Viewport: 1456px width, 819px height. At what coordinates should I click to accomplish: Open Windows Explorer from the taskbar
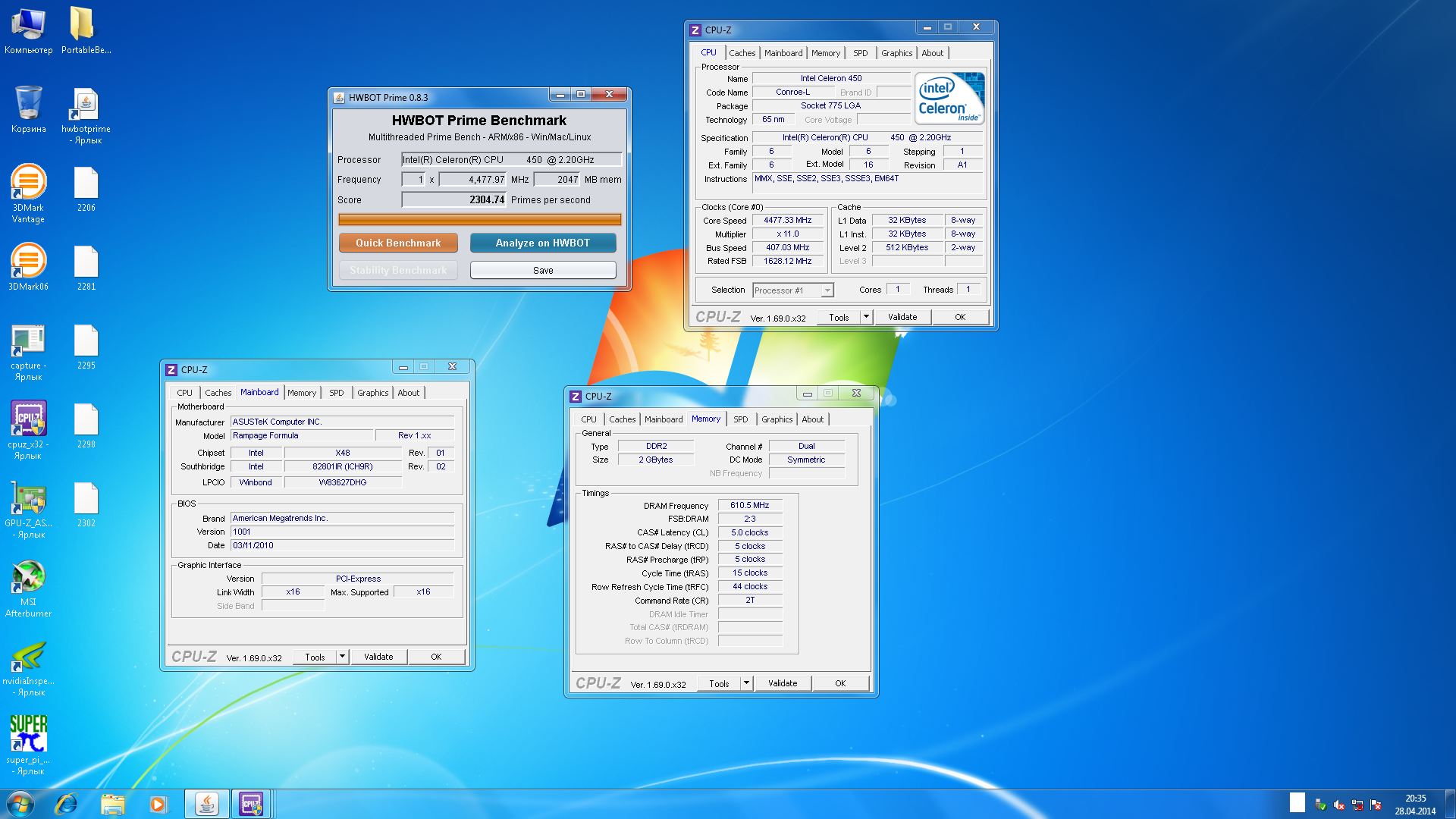tap(112, 804)
